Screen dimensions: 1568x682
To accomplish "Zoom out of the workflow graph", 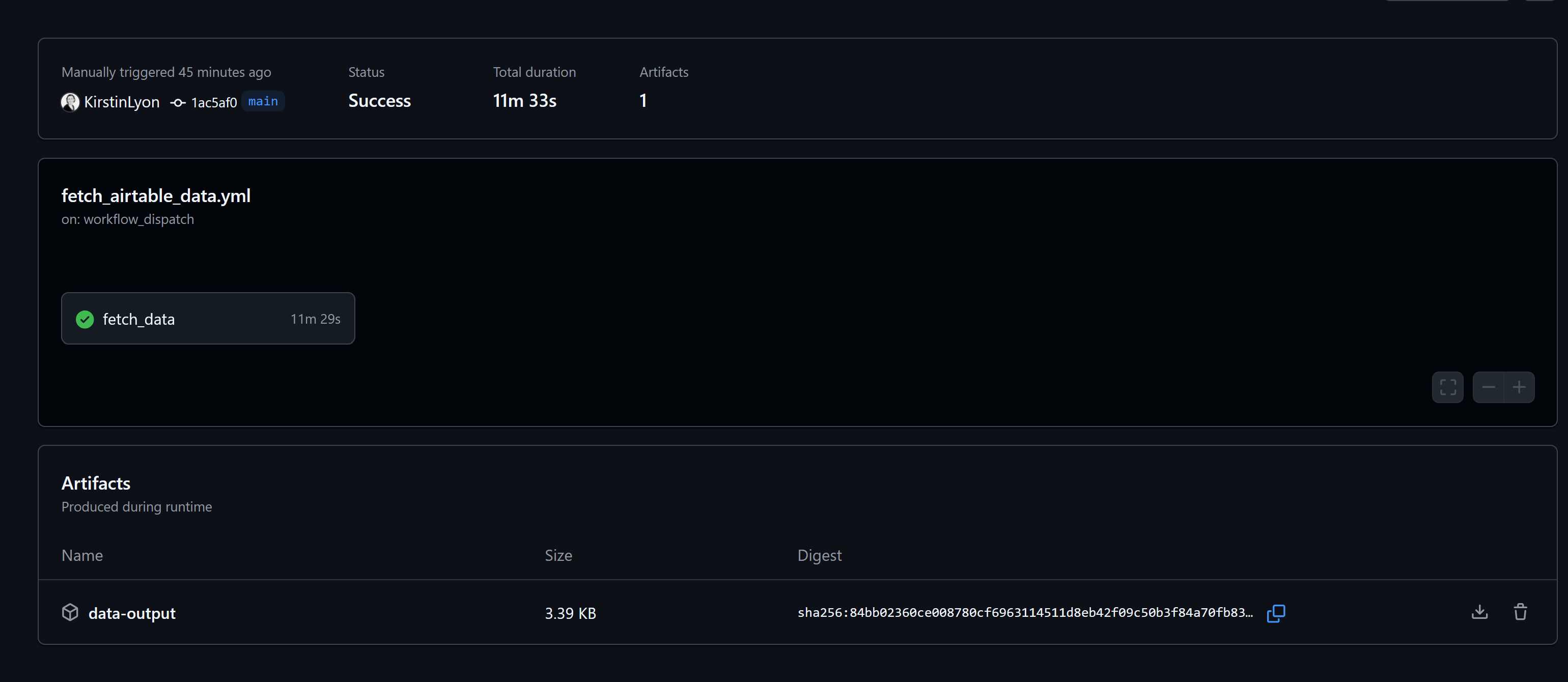I will (x=1488, y=387).
